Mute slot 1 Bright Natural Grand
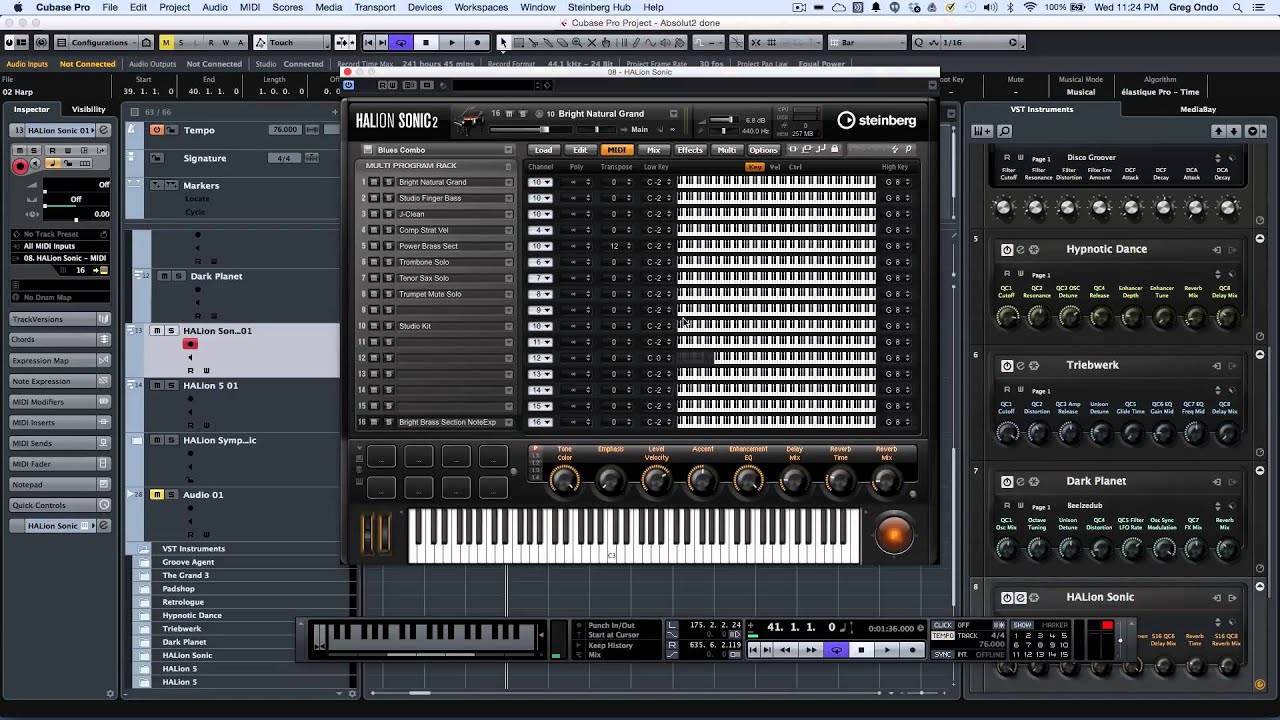Viewport: 1280px width, 720px height. point(375,182)
